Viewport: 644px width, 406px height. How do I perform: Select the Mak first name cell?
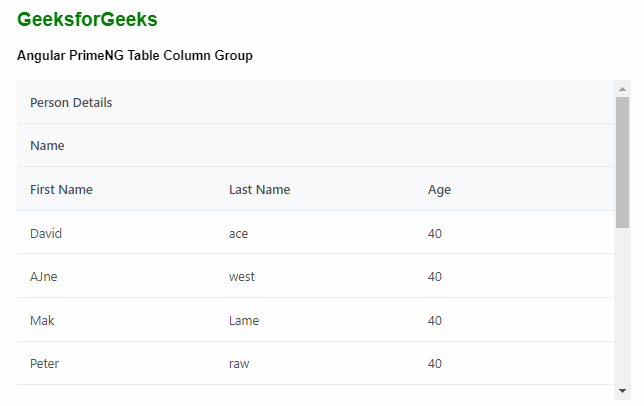[x=42, y=321]
